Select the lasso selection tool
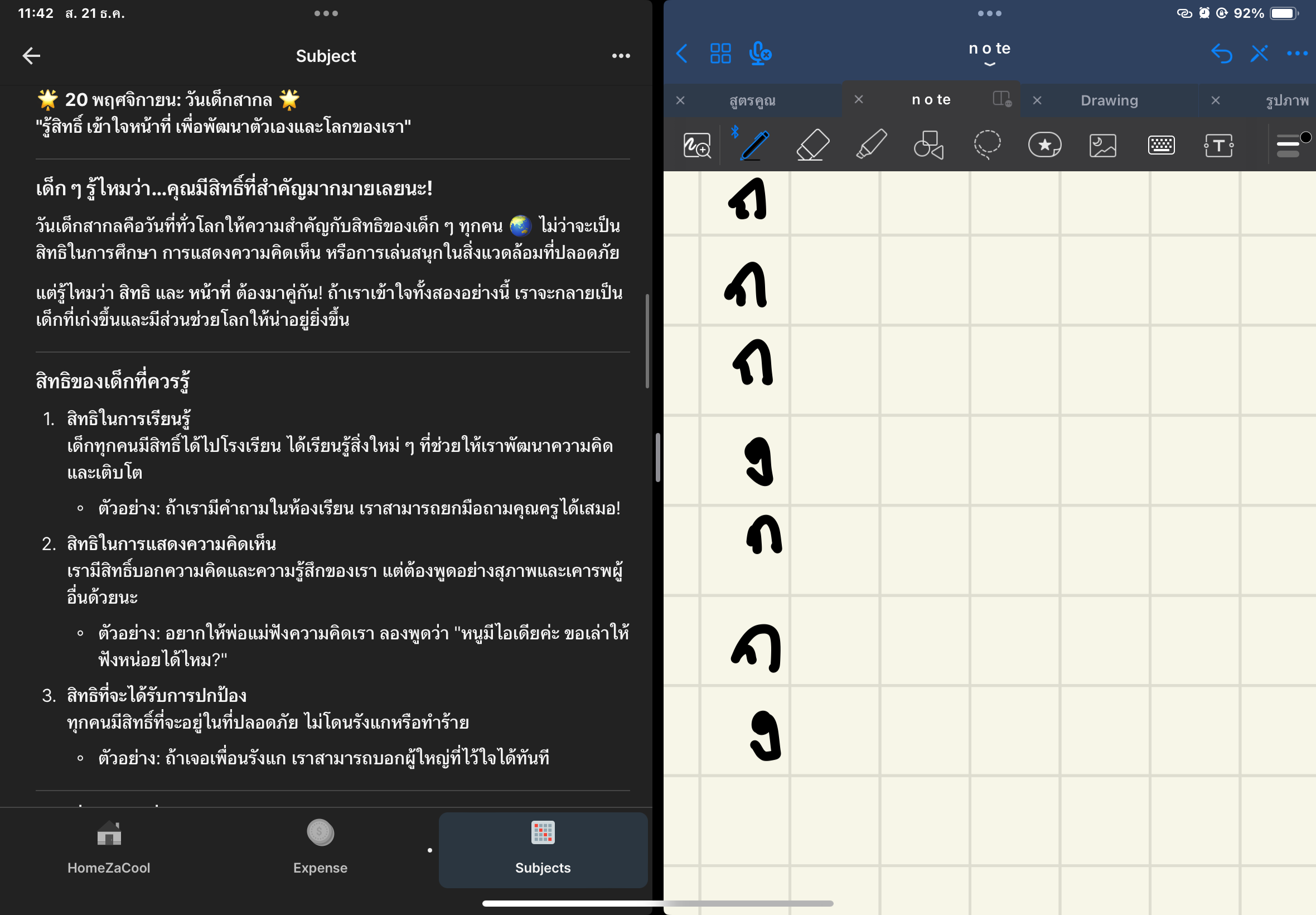Screen dimensions: 1316x915 coord(986,145)
